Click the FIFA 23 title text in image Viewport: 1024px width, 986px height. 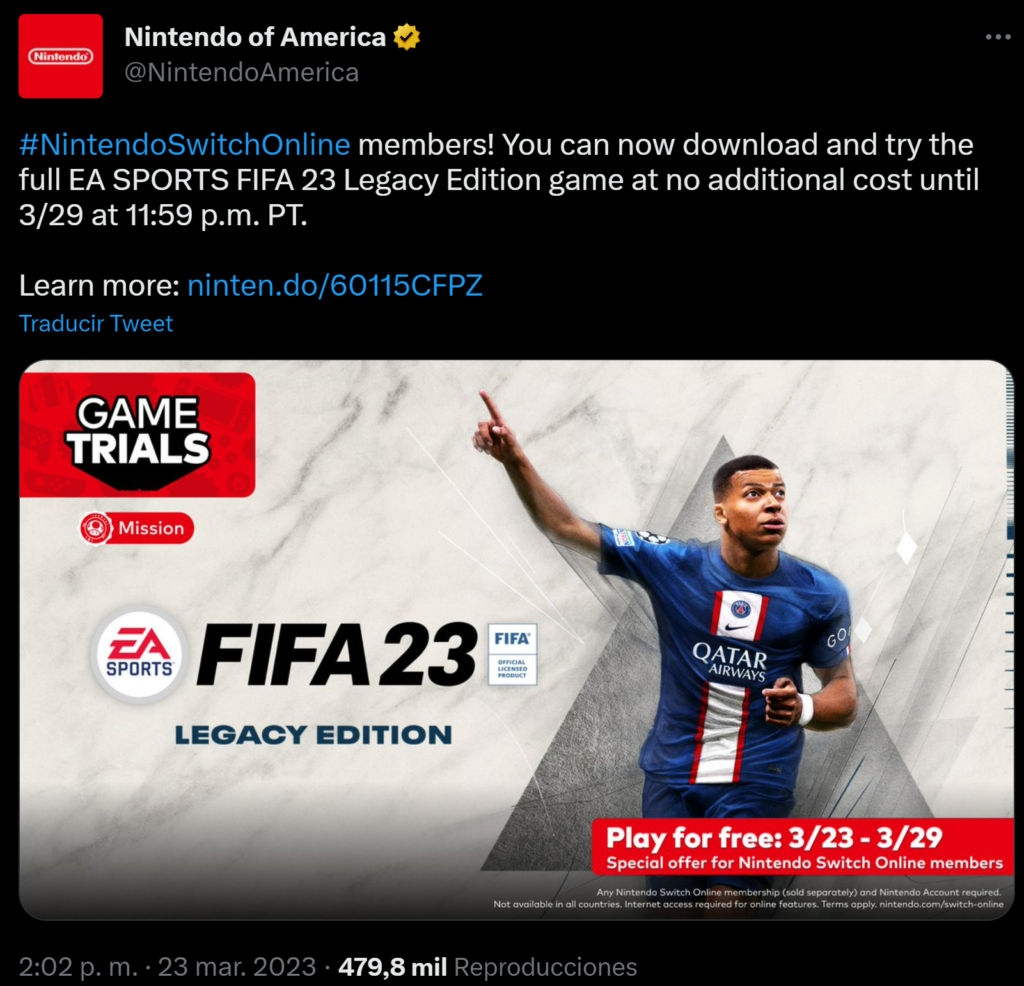338,654
